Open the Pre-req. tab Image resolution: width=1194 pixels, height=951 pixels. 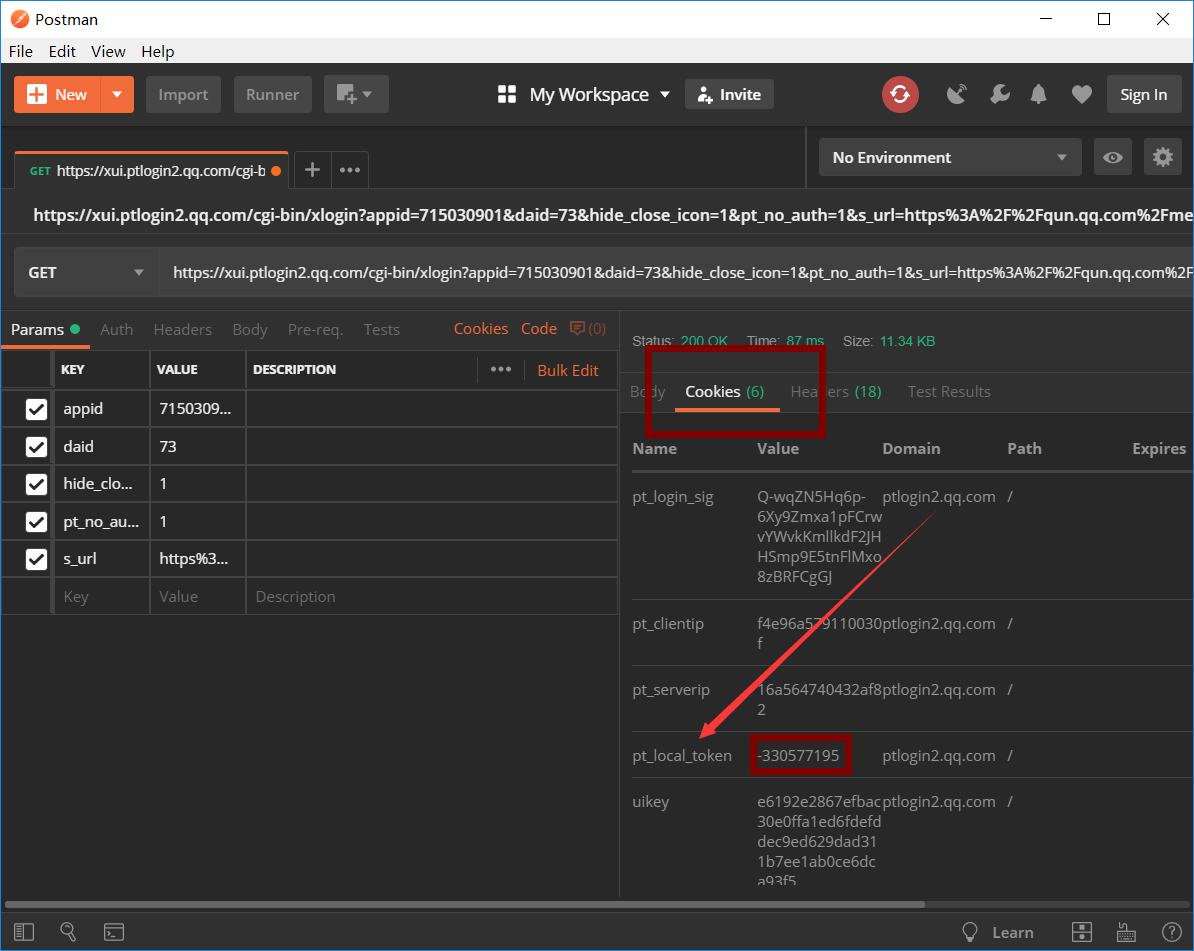point(315,330)
